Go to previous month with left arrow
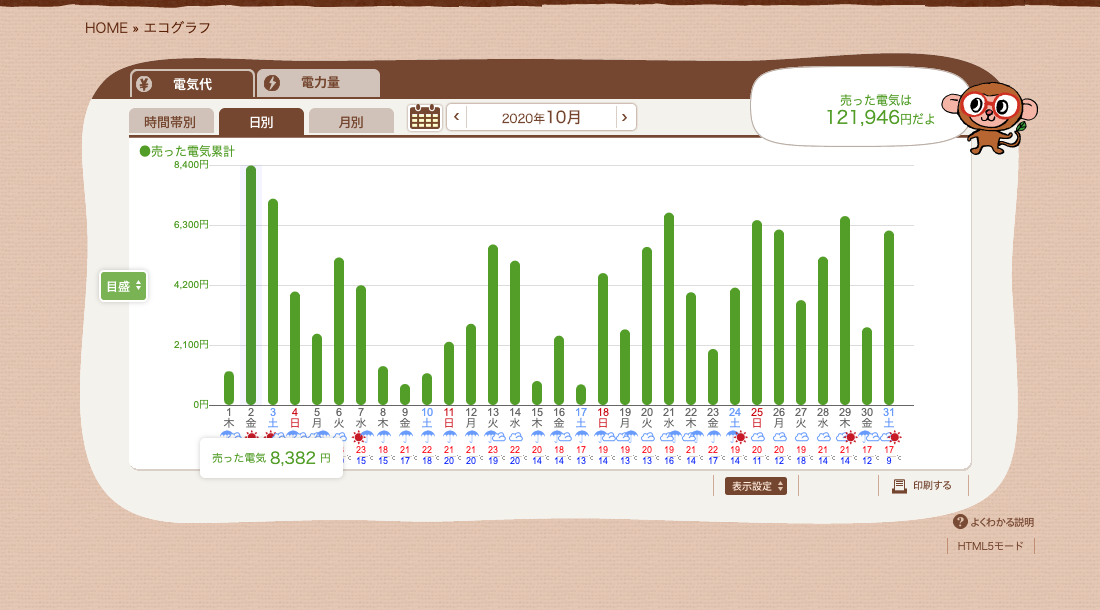1100x610 pixels. pos(457,117)
